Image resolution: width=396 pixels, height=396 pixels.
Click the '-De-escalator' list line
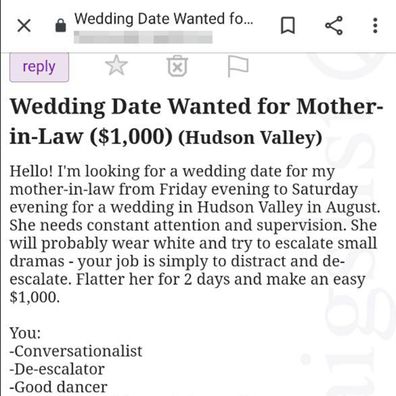(x=57, y=369)
